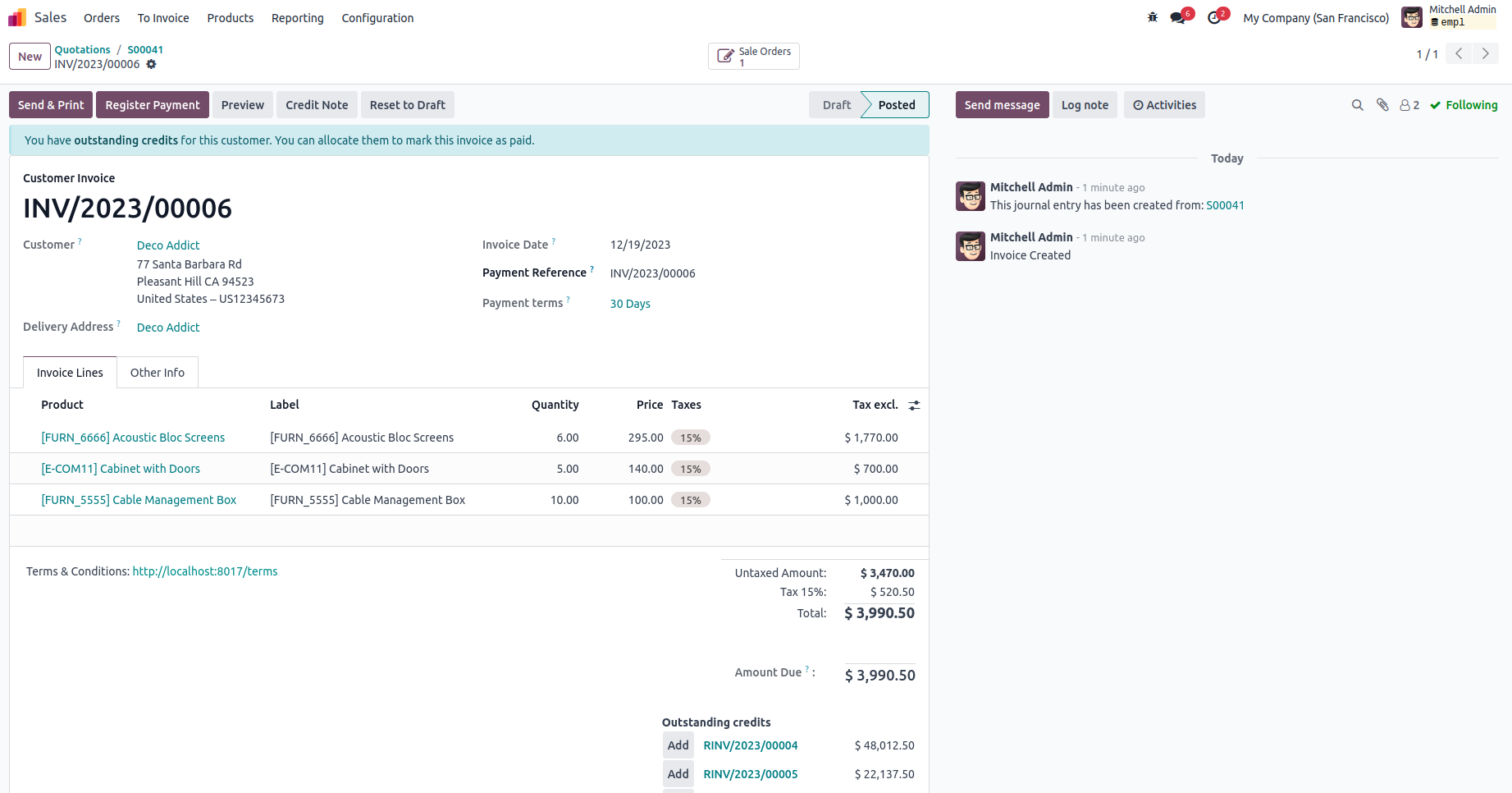Click the debug bug icon

(x=1153, y=17)
